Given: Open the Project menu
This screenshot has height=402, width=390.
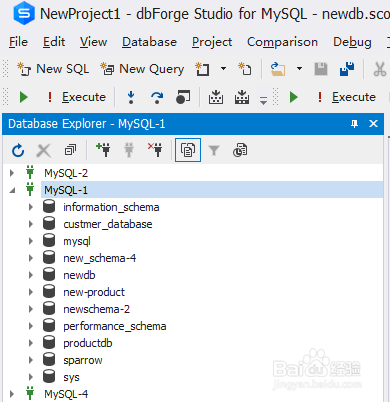Looking at the screenshot, I should (x=212, y=42).
